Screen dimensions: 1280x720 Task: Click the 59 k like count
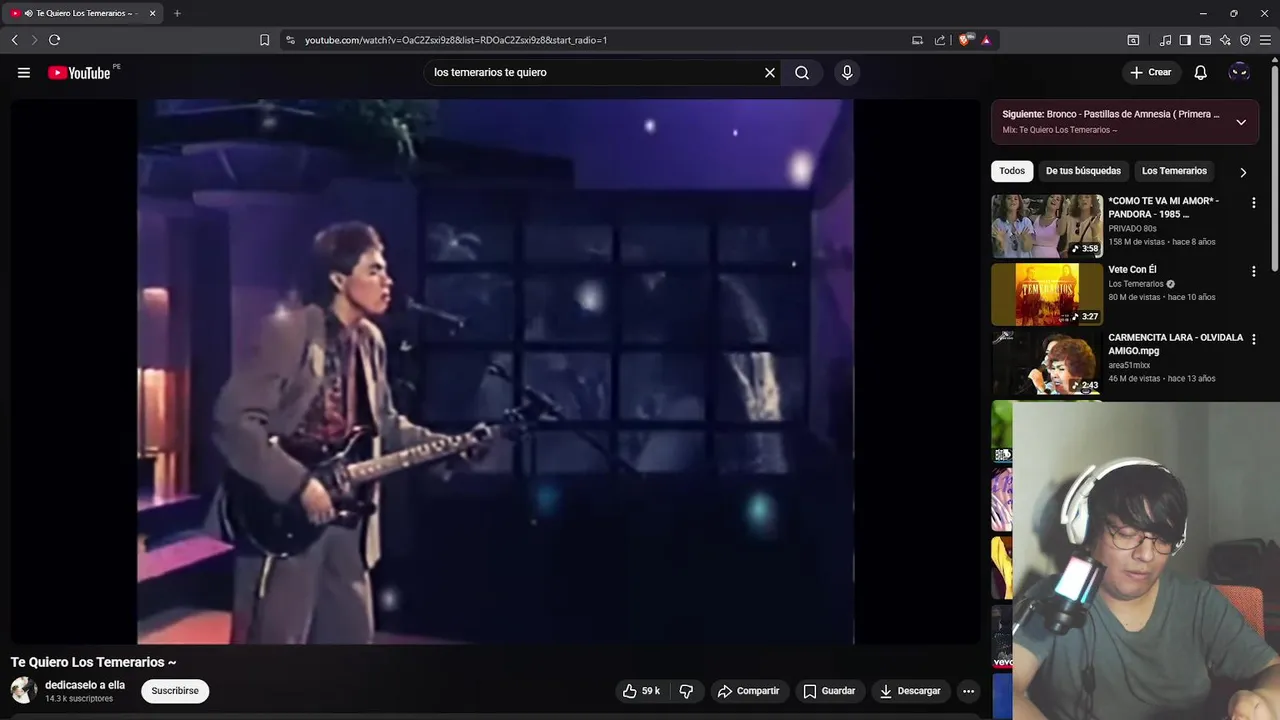point(651,691)
